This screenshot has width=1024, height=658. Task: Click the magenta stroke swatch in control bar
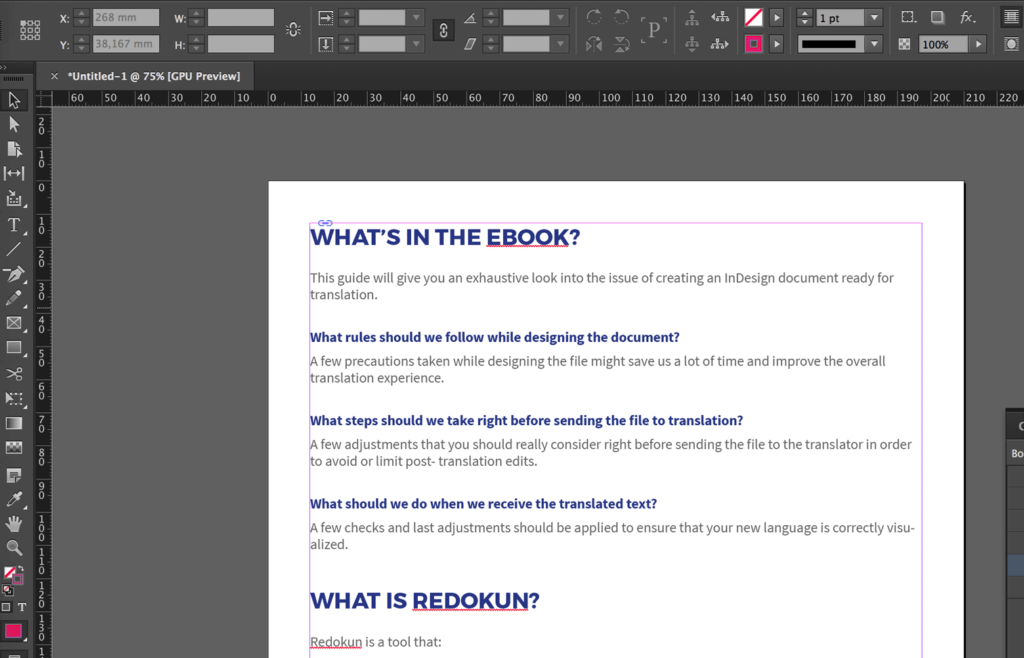[754, 44]
